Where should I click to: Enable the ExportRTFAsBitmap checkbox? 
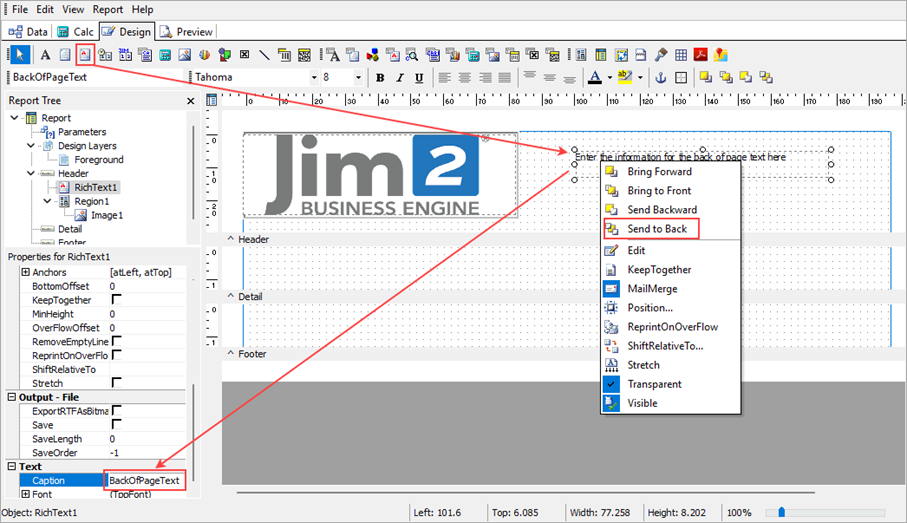coord(116,411)
